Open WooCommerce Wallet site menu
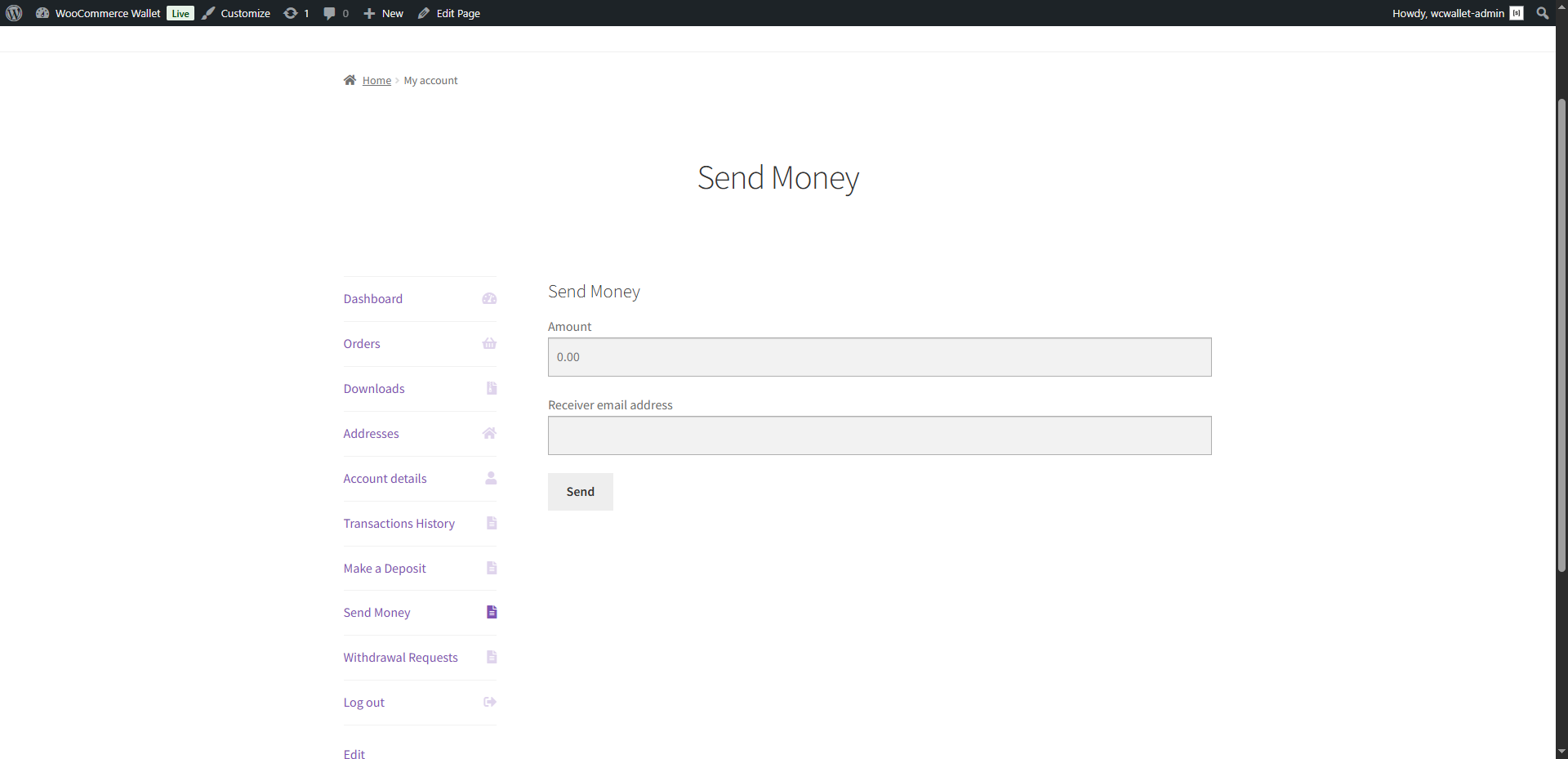Viewport: 1568px width, 759px height. [x=108, y=13]
